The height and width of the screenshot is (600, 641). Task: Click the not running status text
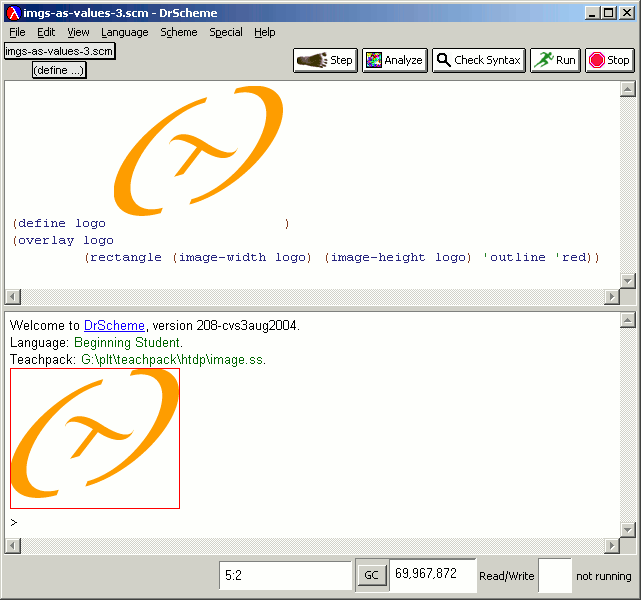(x=604, y=576)
